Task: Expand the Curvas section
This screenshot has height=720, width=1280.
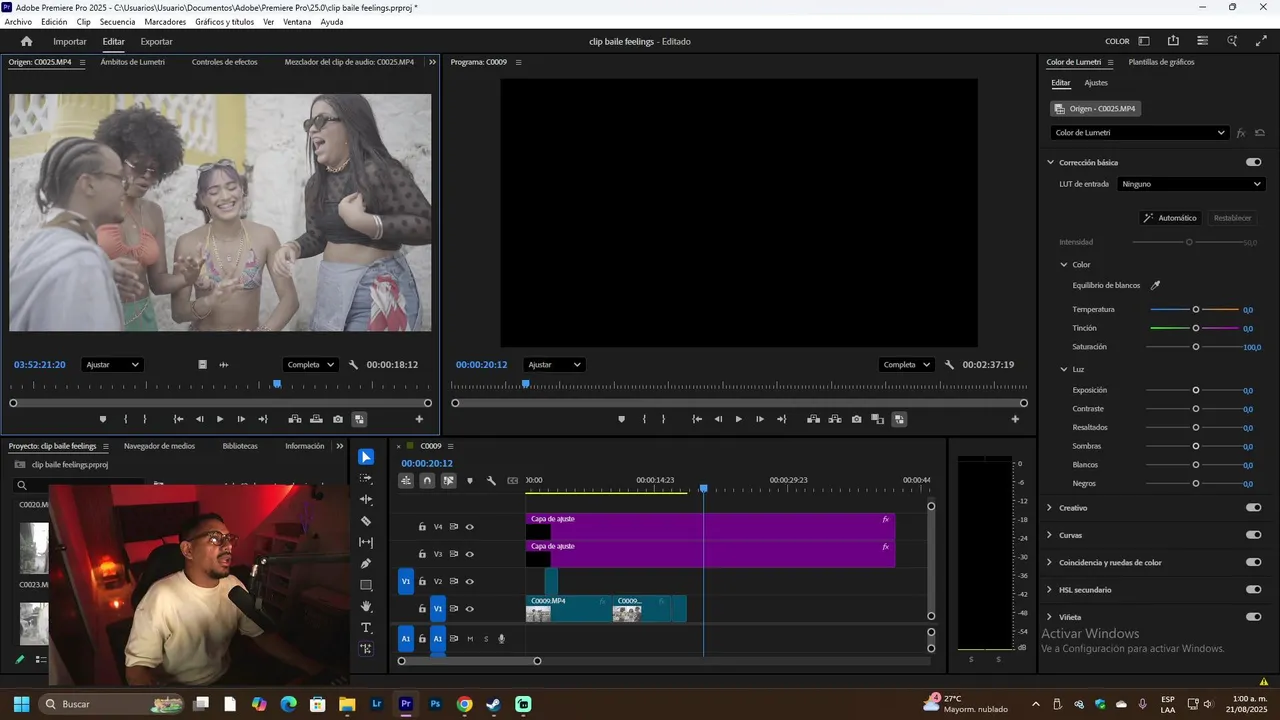Action: (1049, 535)
